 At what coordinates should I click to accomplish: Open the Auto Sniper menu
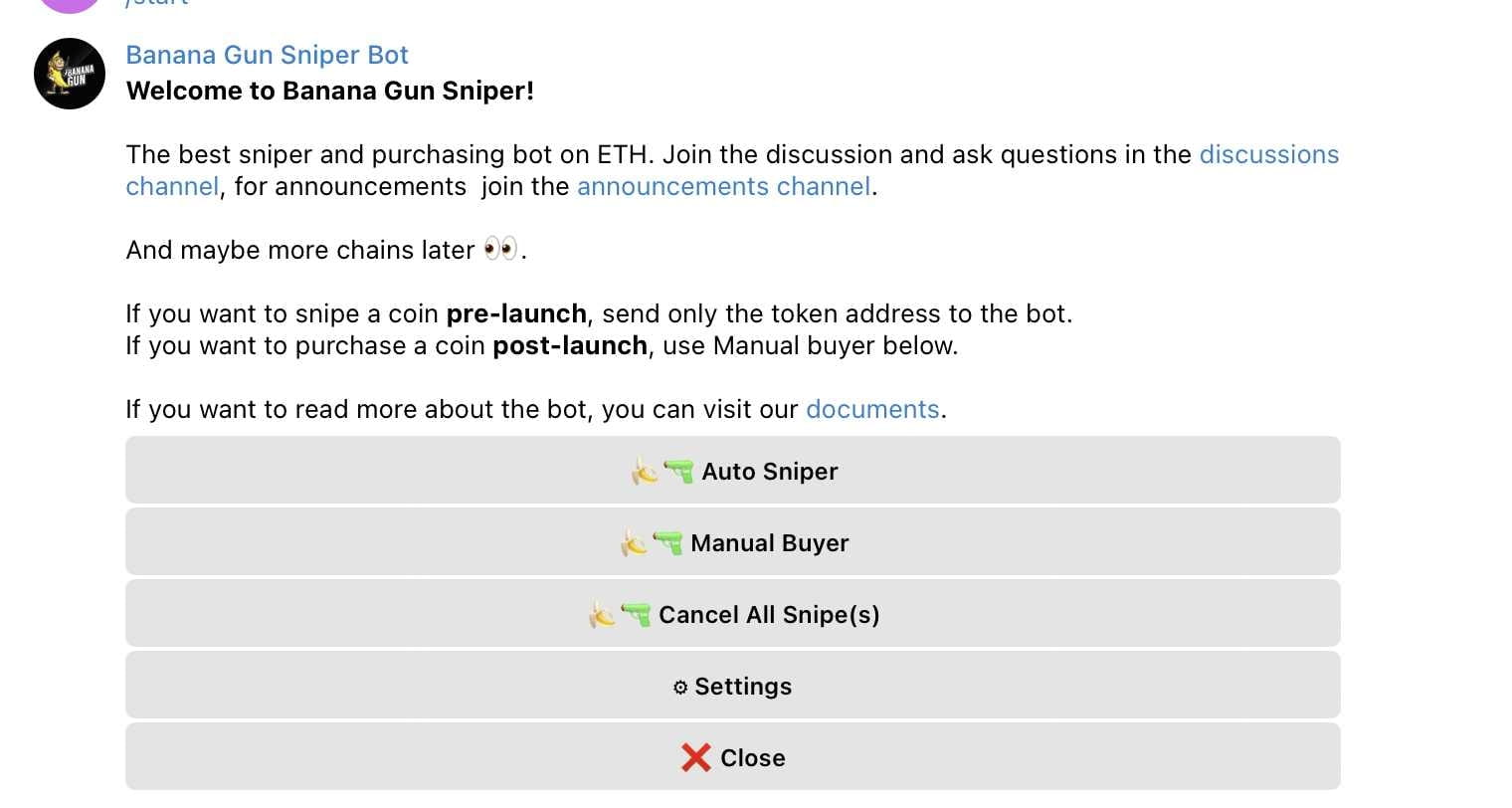point(733,471)
